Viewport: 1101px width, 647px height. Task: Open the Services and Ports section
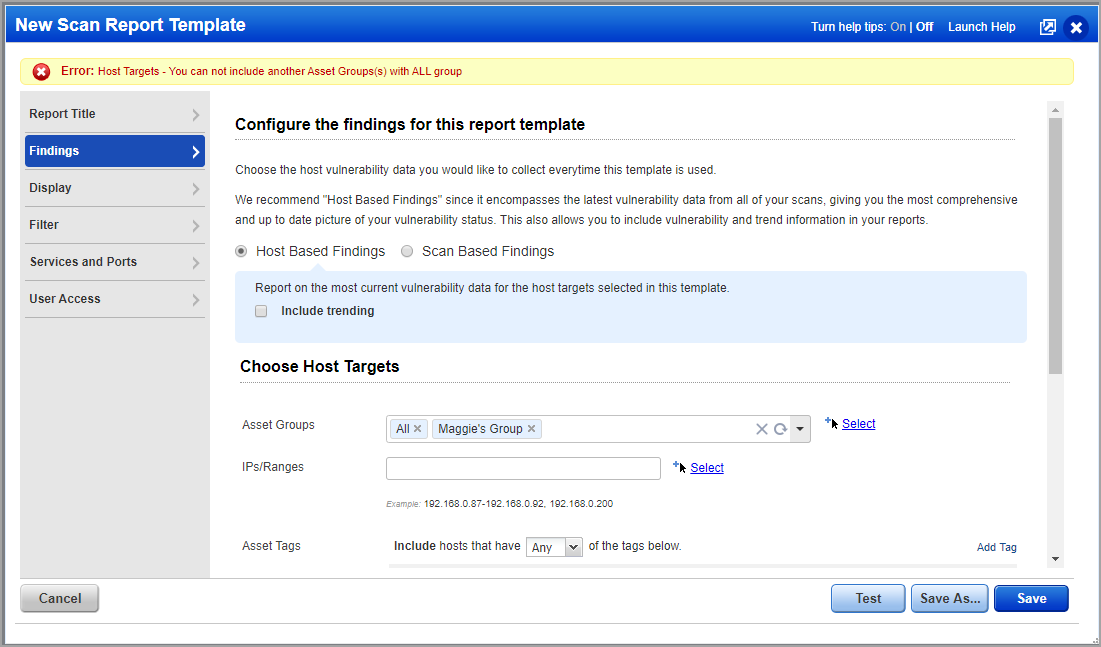coord(110,261)
